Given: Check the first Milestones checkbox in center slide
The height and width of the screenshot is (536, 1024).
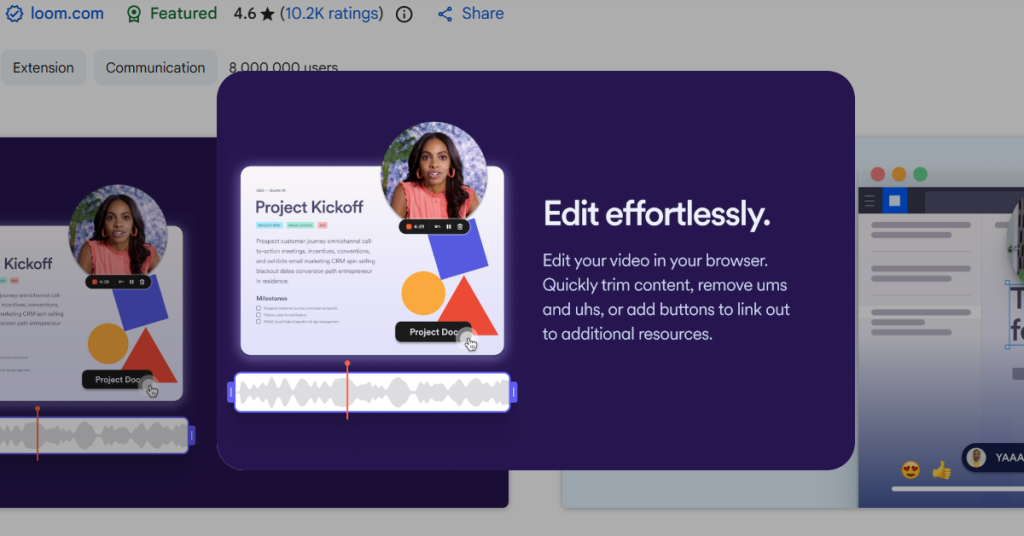Looking at the screenshot, I should (x=259, y=308).
